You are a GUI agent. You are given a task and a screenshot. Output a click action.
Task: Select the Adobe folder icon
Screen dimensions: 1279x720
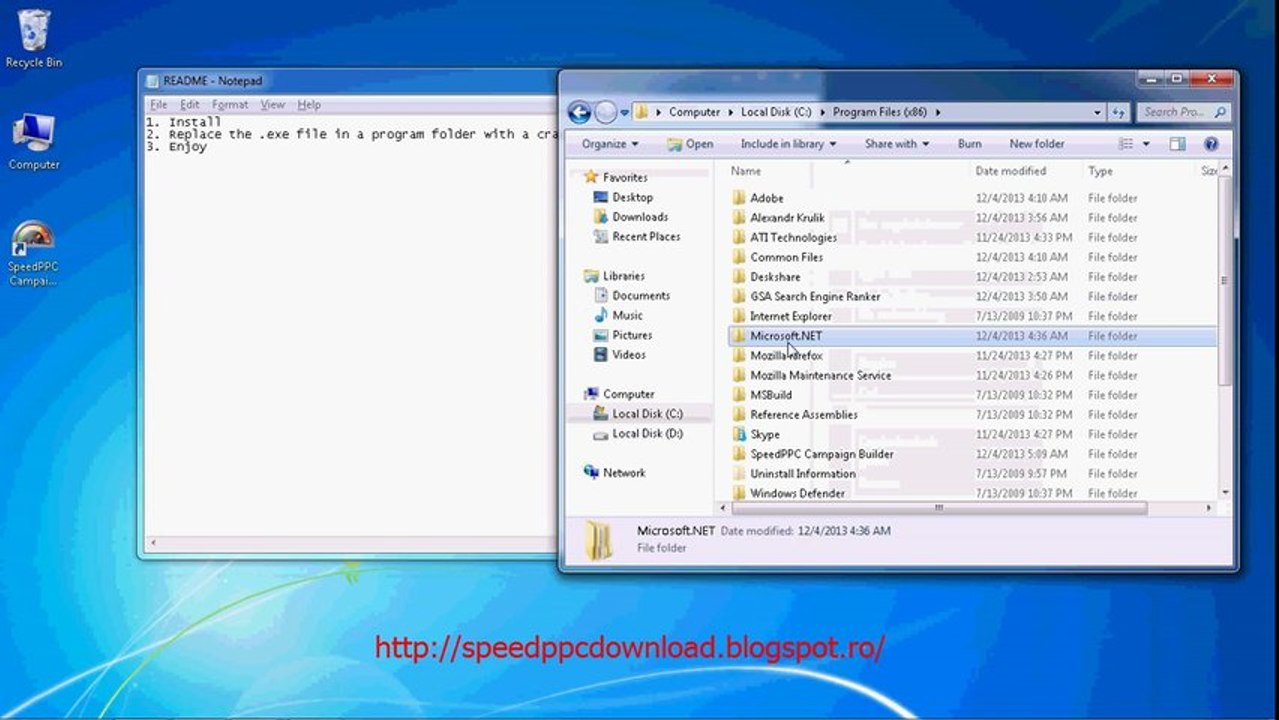point(739,198)
